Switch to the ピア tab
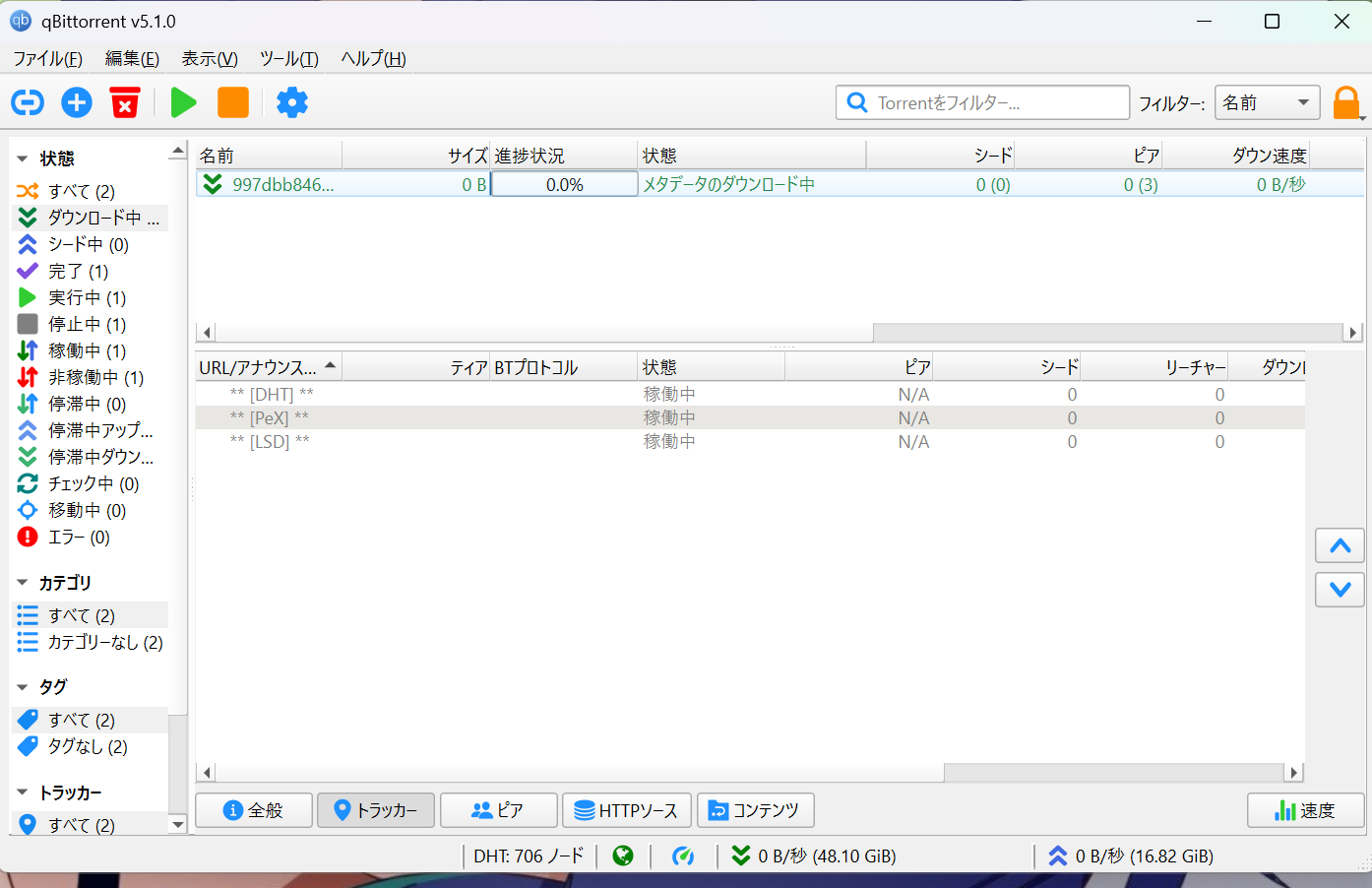Image resolution: width=1372 pixels, height=888 pixels. pyautogui.click(x=498, y=810)
